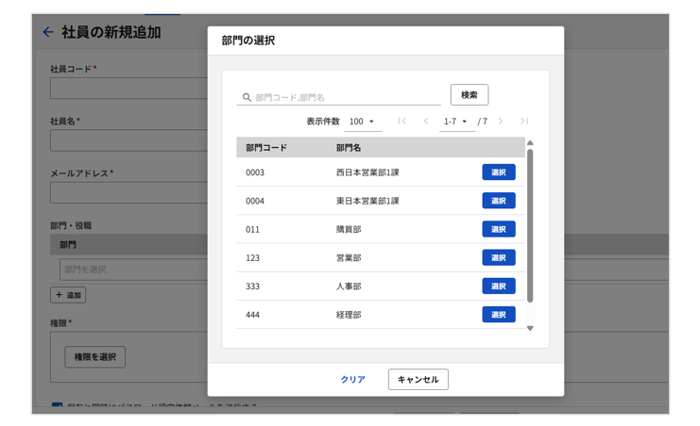Screen dimensions: 700x426
Task: Open the 表示件数 100 dropdown
Action: pos(363,121)
